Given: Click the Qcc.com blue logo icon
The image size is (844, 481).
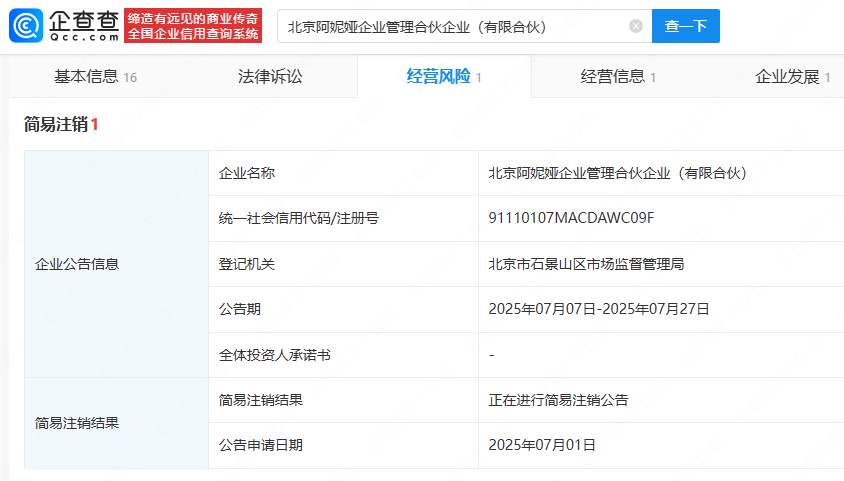Looking at the screenshot, I should 26,25.
